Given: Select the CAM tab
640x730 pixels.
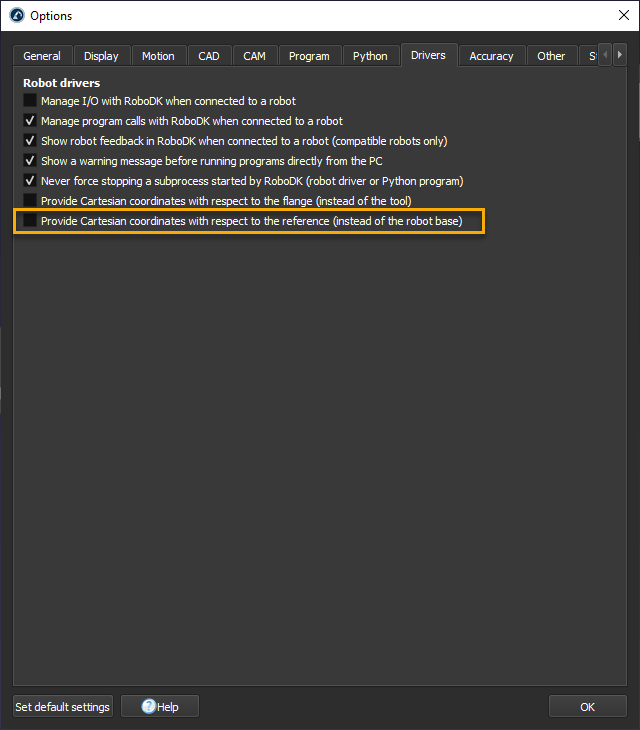Looking at the screenshot, I should click(x=255, y=56).
